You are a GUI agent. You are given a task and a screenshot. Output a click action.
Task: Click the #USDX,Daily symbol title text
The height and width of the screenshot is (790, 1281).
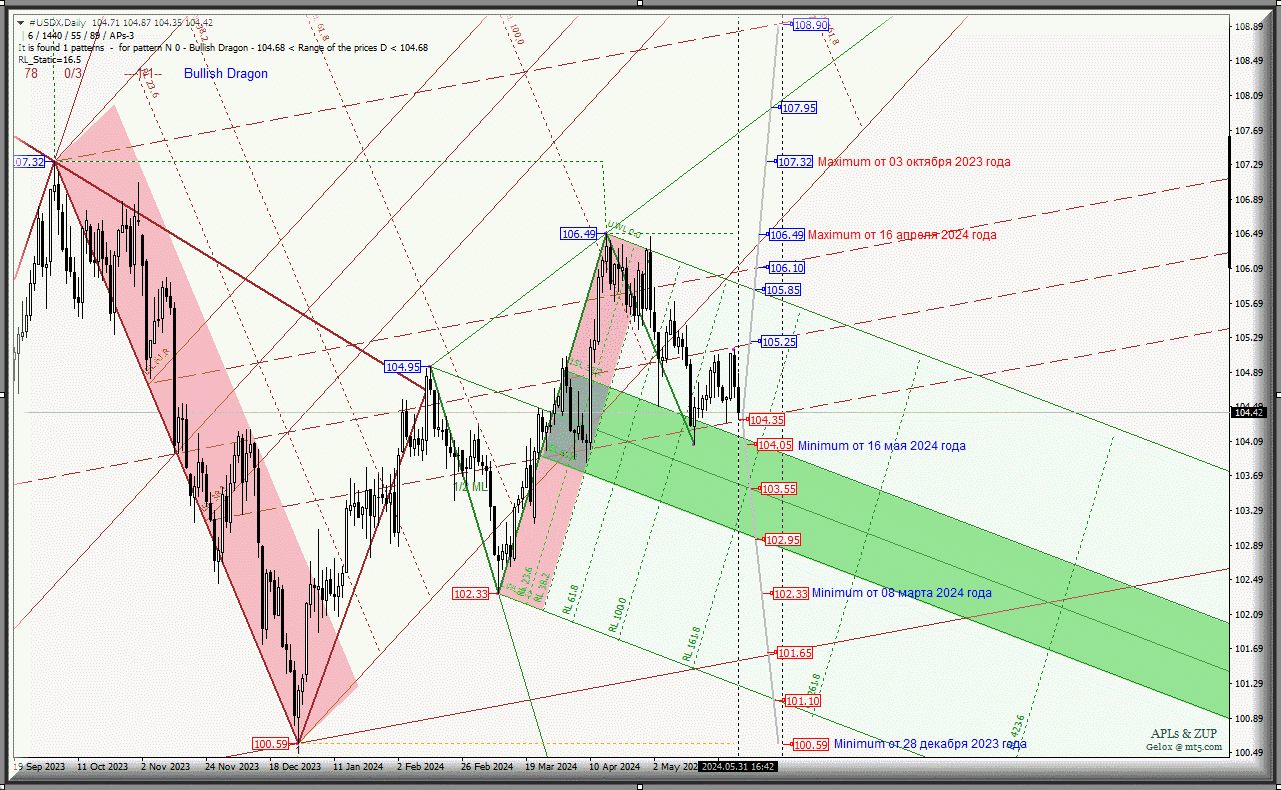coord(58,22)
